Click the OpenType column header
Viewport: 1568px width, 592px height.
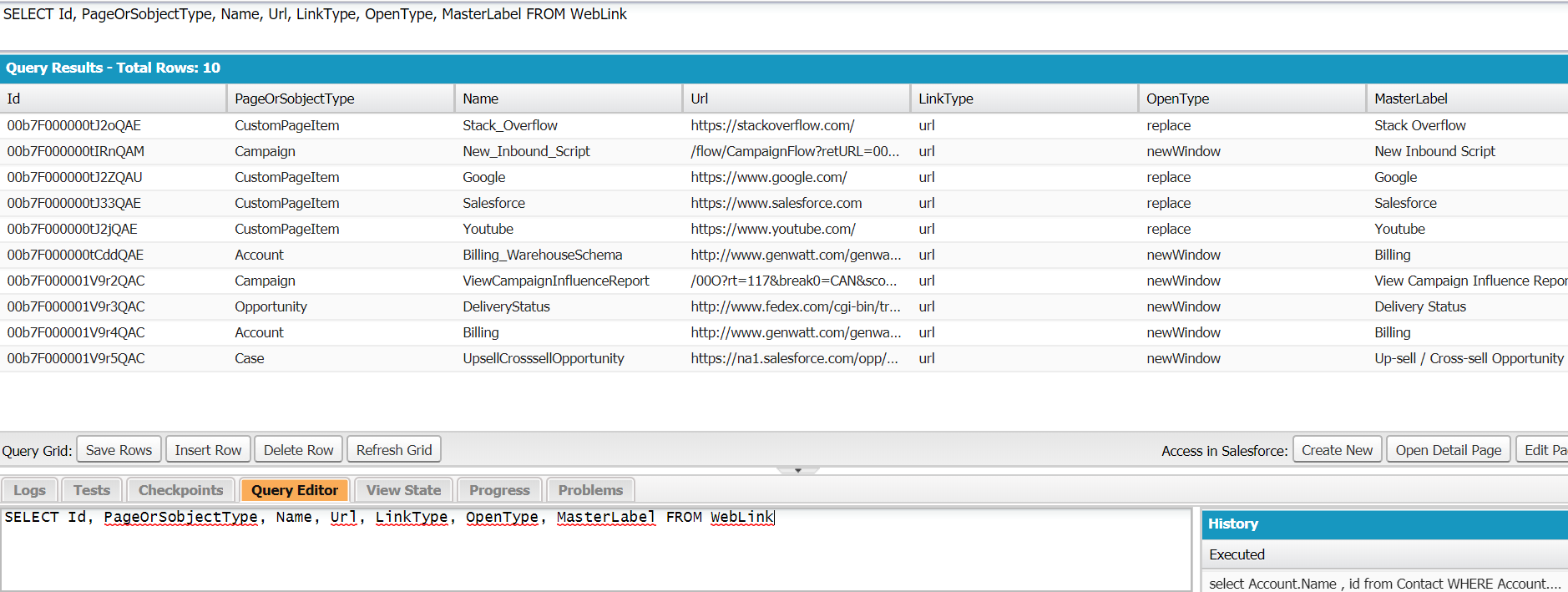(1177, 99)
